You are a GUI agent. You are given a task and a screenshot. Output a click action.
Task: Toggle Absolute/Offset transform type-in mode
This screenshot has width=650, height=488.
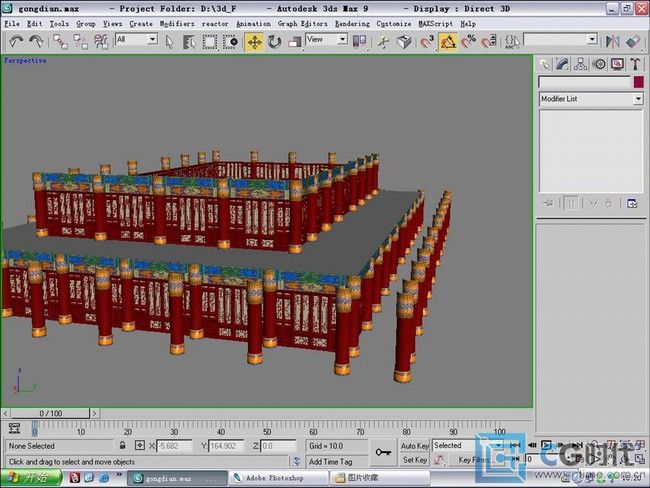(x=140, y=446)
